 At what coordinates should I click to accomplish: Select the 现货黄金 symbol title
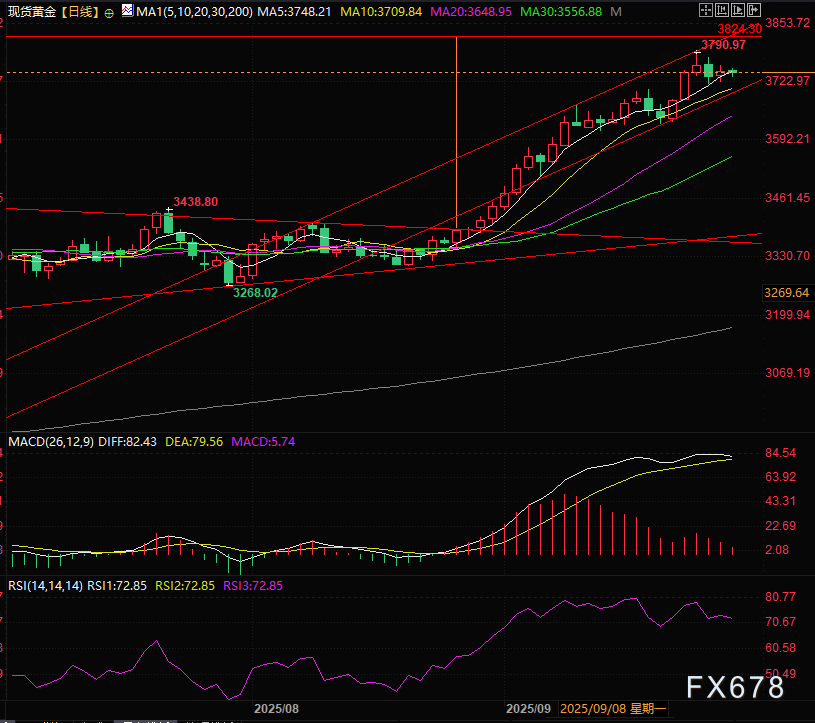31,12
